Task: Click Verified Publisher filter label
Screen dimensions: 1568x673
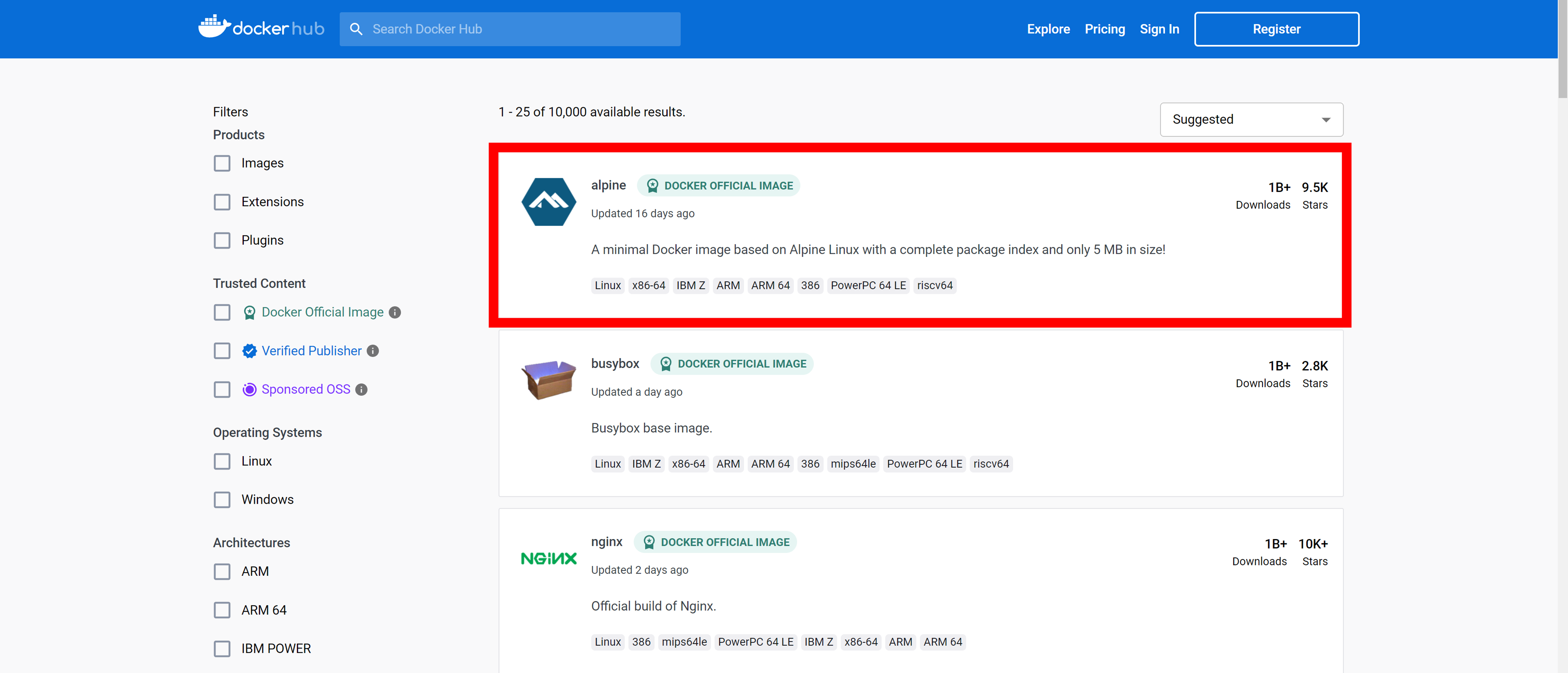Action: click(311, 351)
